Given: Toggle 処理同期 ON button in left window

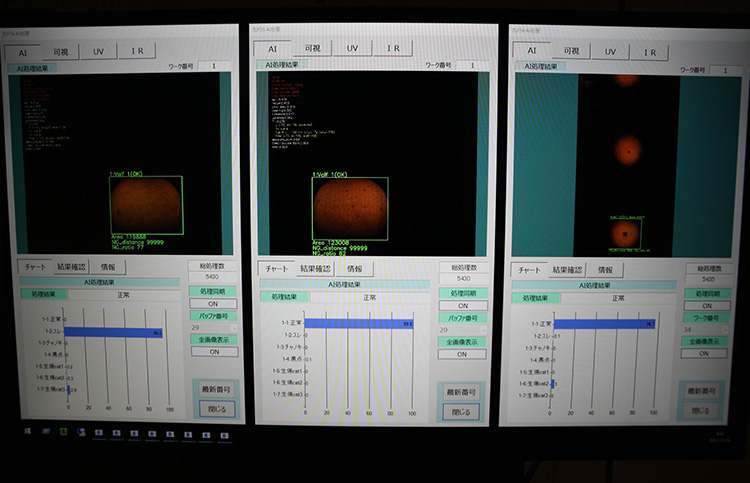Looking at the screenshot, I should click(x=213, y=304).
